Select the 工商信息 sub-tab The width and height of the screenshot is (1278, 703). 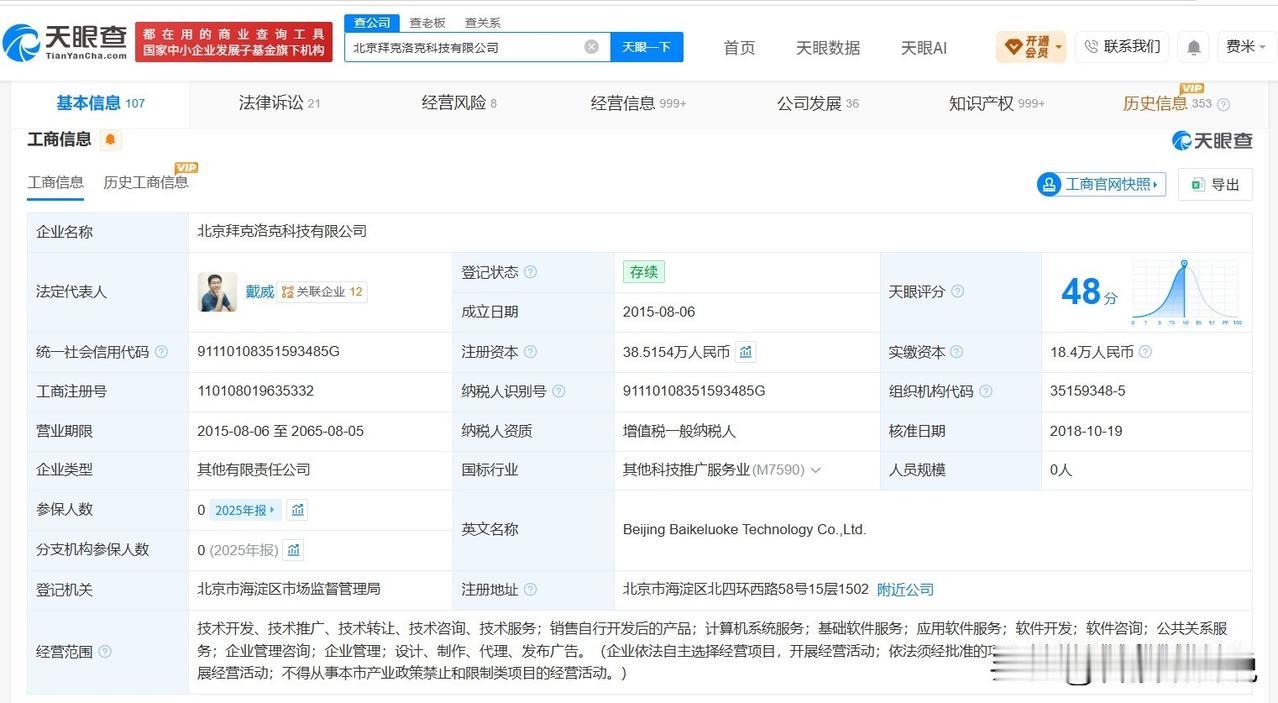point(55,182)
